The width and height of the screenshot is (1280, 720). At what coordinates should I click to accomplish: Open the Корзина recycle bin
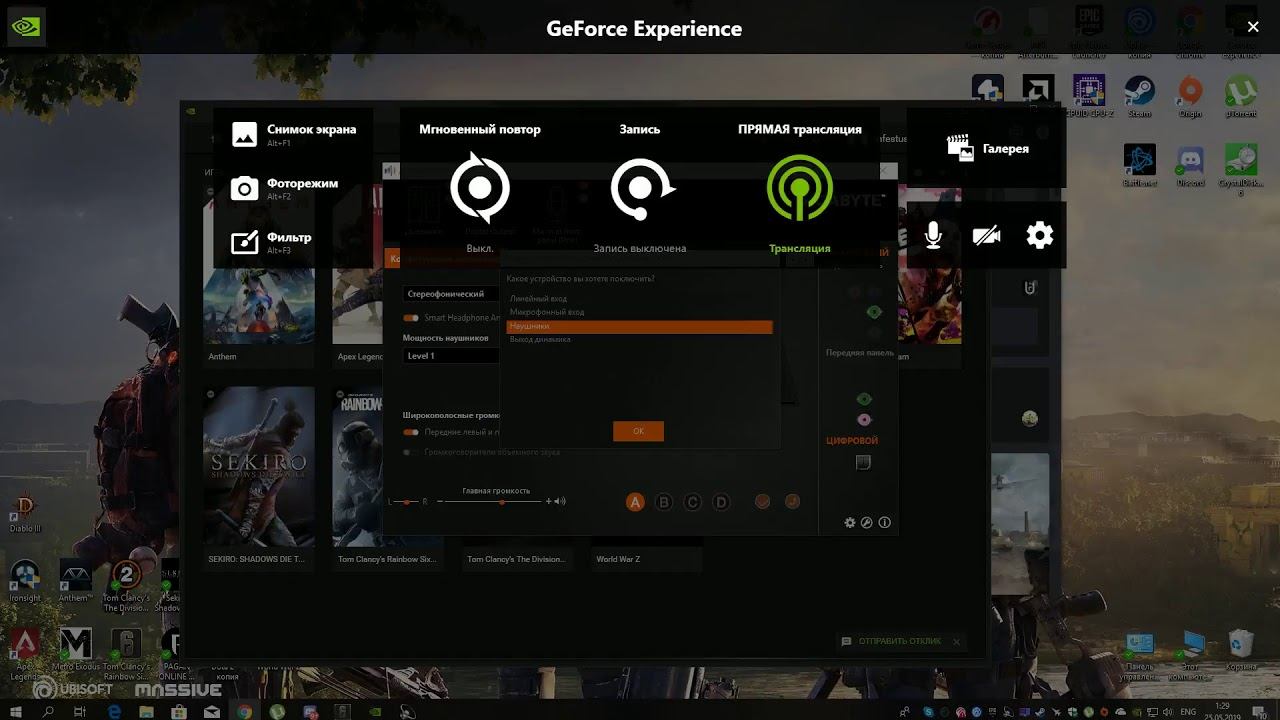pyautogui.click(x=1241, y=650)
